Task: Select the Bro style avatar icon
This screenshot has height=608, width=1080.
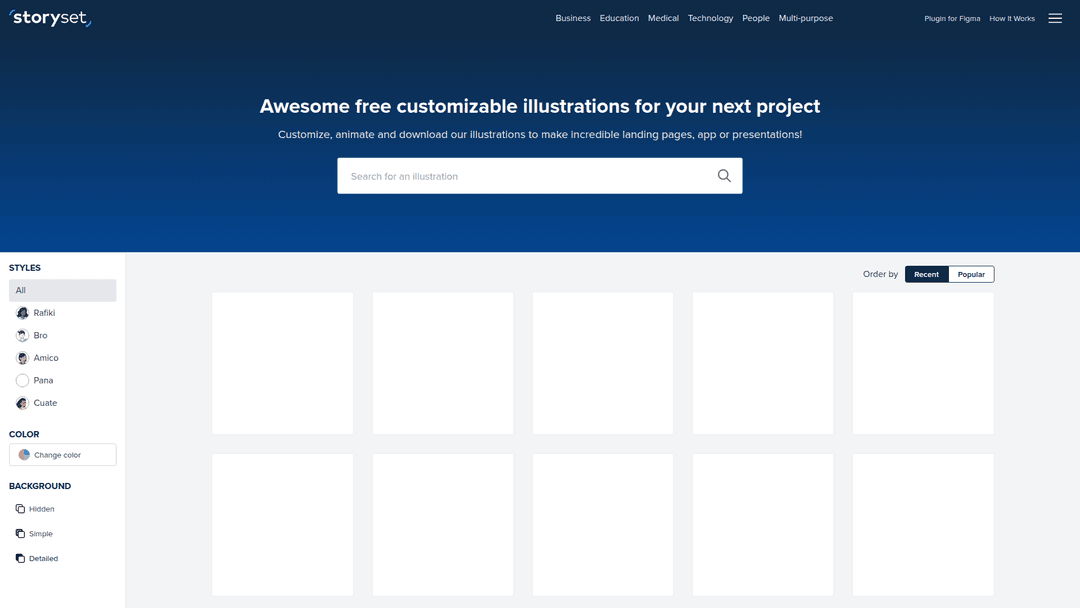Action: [x=23, y=336]
